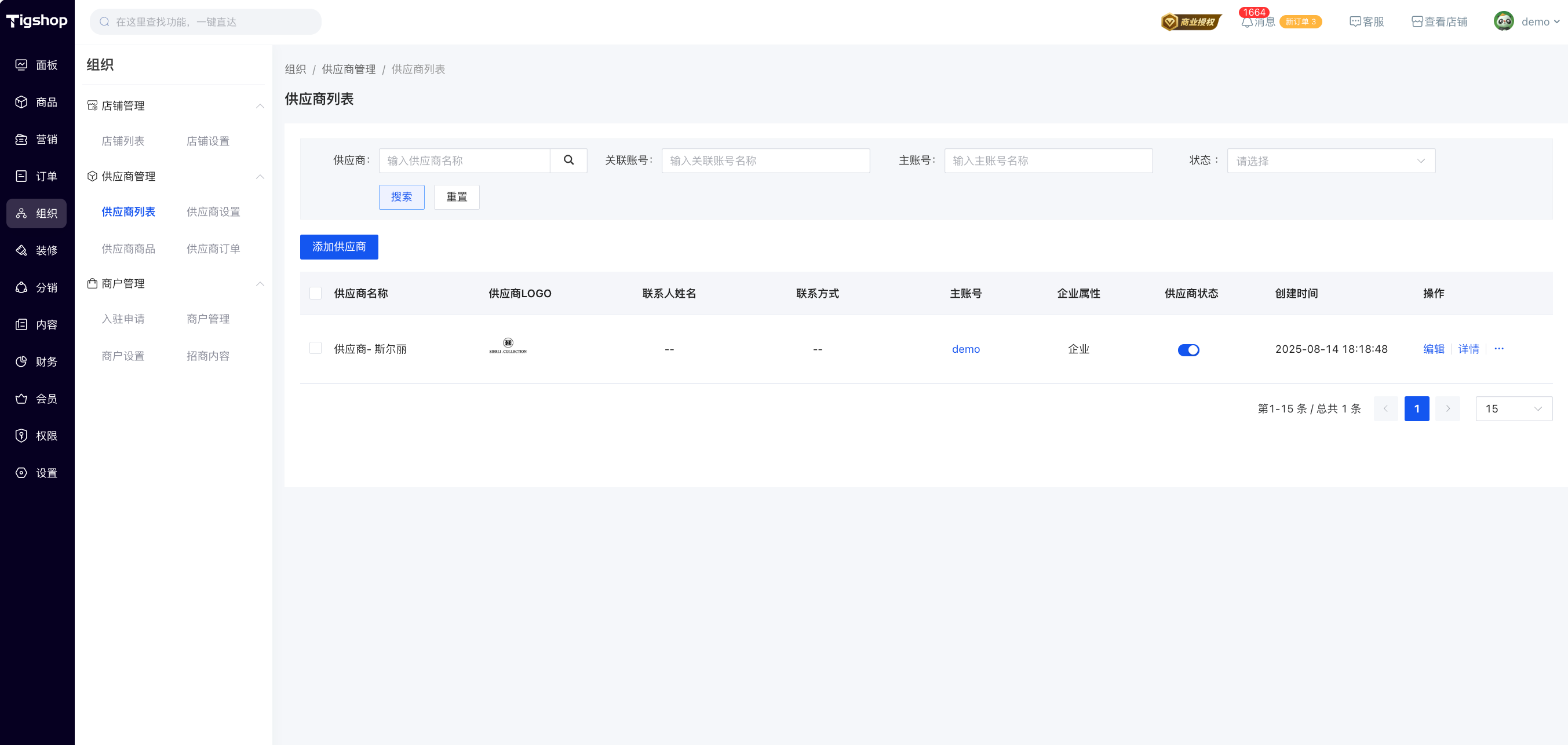Click the 关联账号 input field
Image resolution: width=1568 pixels, height=745 pixels.
pyautogui.click(x=765, y=160)
